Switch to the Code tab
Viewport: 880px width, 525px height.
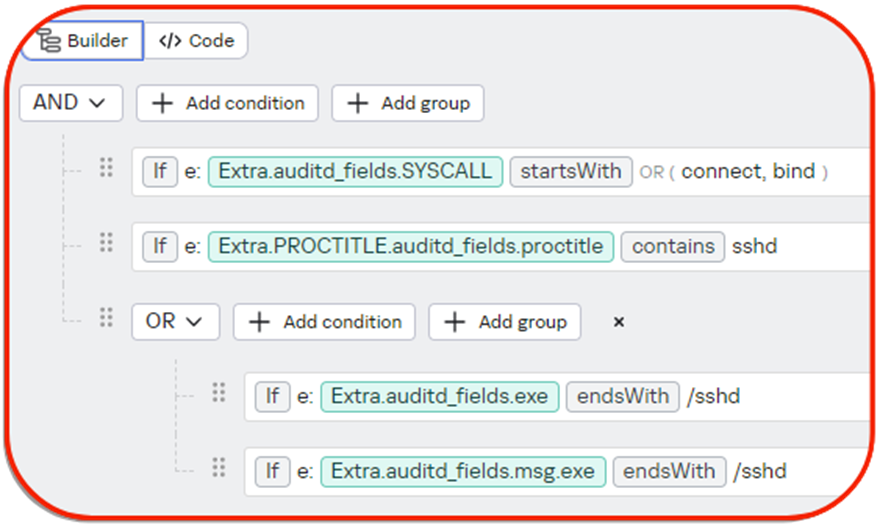197,41
